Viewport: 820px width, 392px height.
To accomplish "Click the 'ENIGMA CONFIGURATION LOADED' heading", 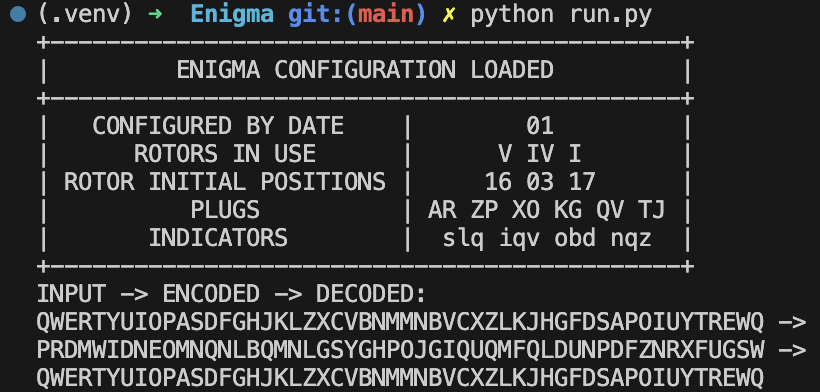I will click(x=365, y=70).
